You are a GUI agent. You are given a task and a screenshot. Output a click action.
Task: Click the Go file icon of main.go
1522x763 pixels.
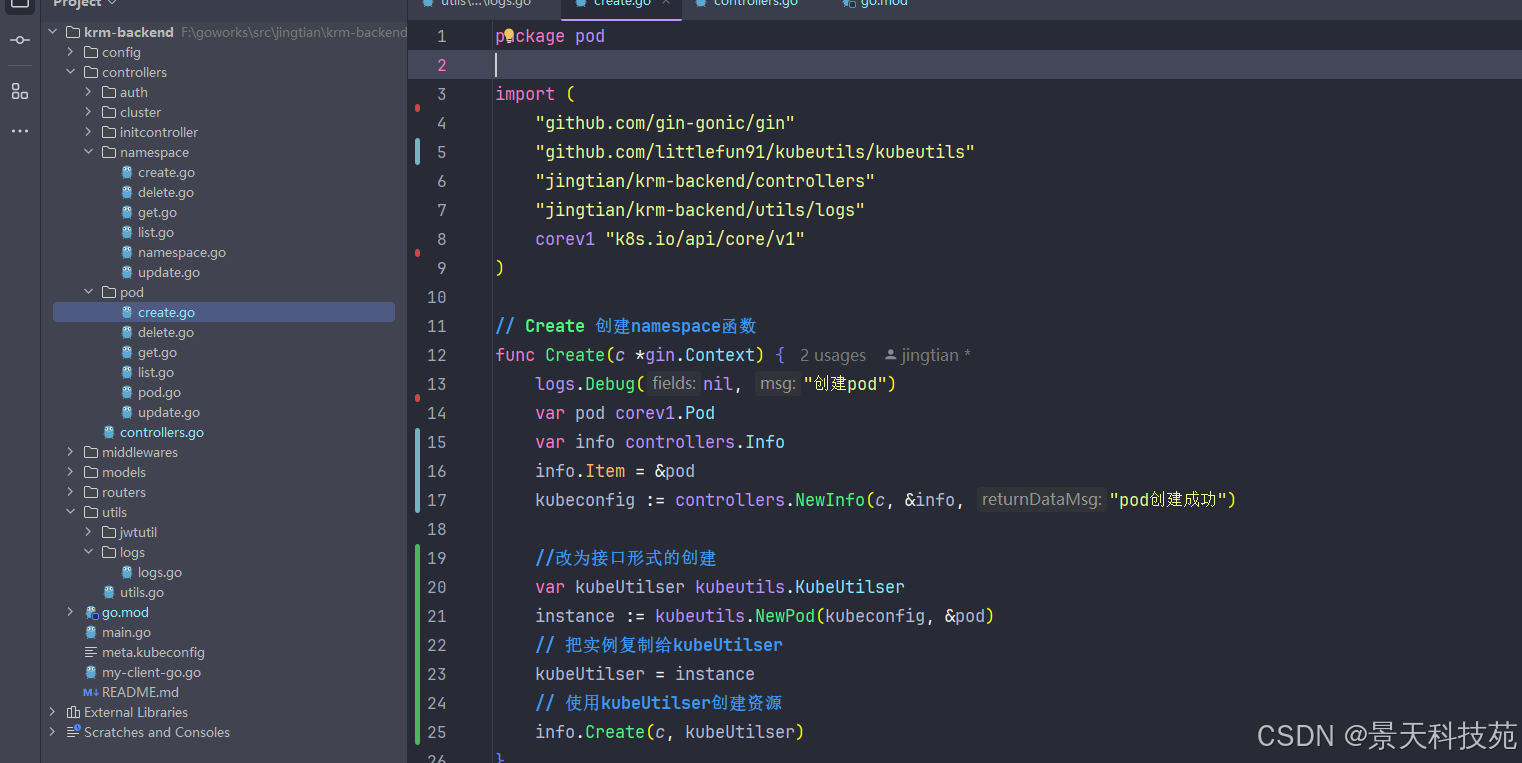[x=91, y=632]
